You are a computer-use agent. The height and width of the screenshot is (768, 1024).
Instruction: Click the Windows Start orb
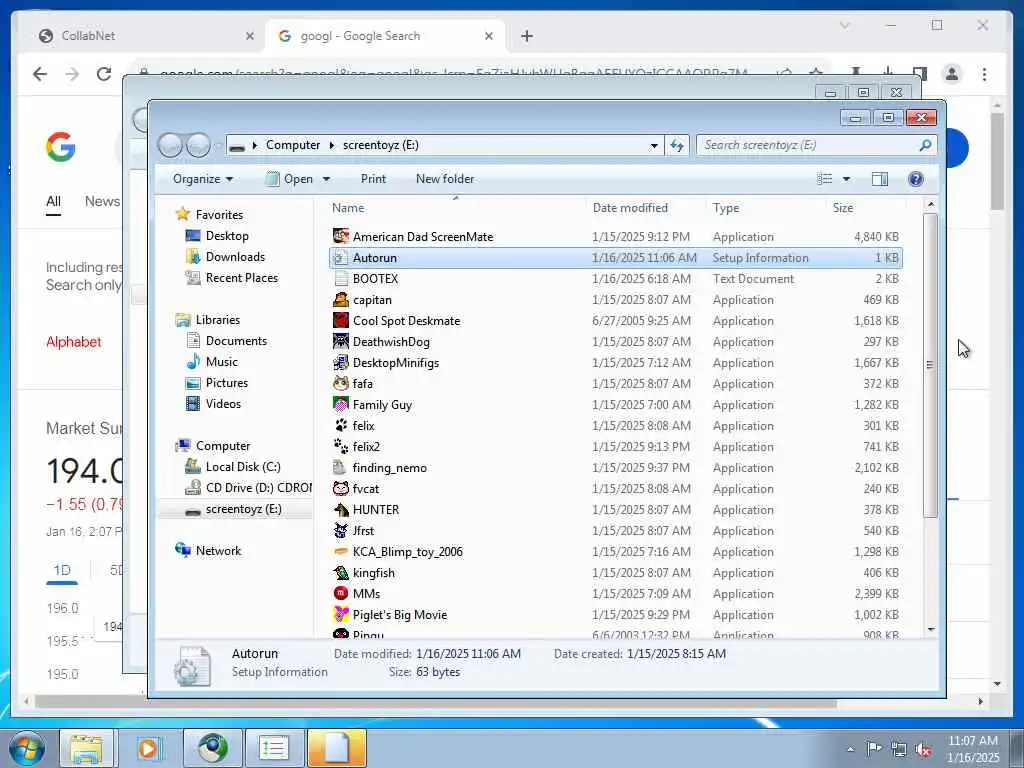(27, 748)
